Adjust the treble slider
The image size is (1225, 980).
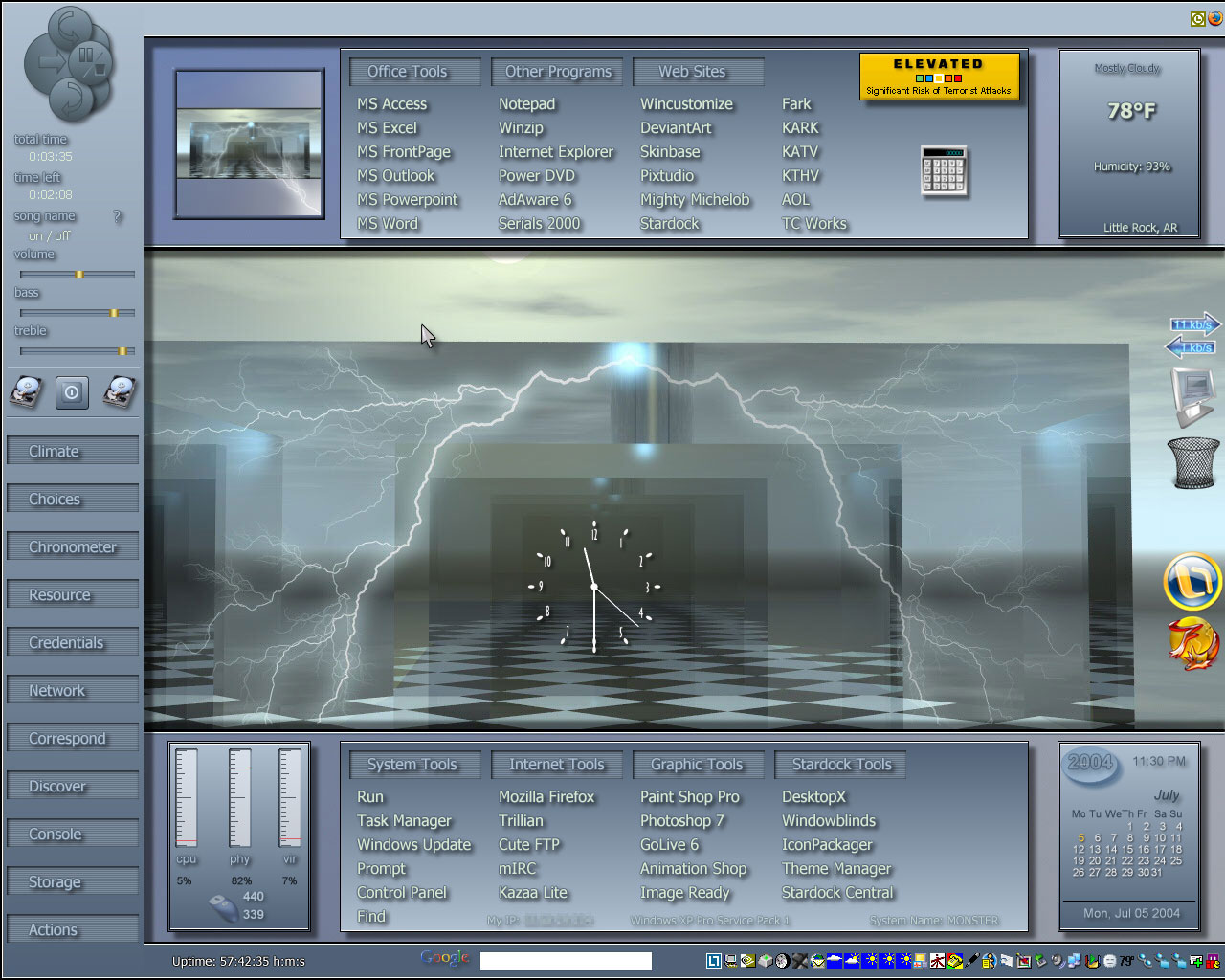coord(78,351)
